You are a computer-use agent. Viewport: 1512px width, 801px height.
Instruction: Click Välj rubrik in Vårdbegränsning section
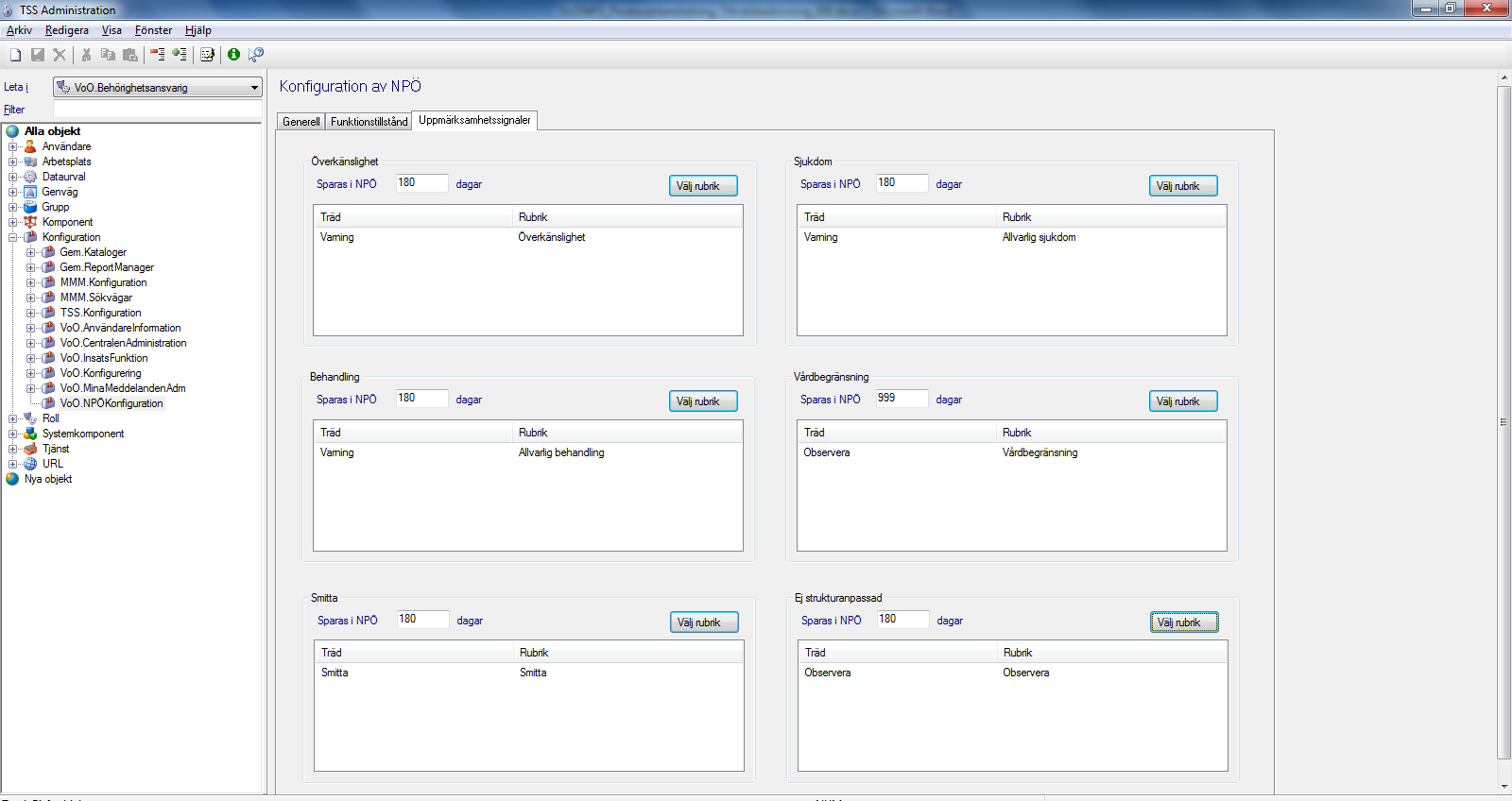click(x=1183, y=401)
